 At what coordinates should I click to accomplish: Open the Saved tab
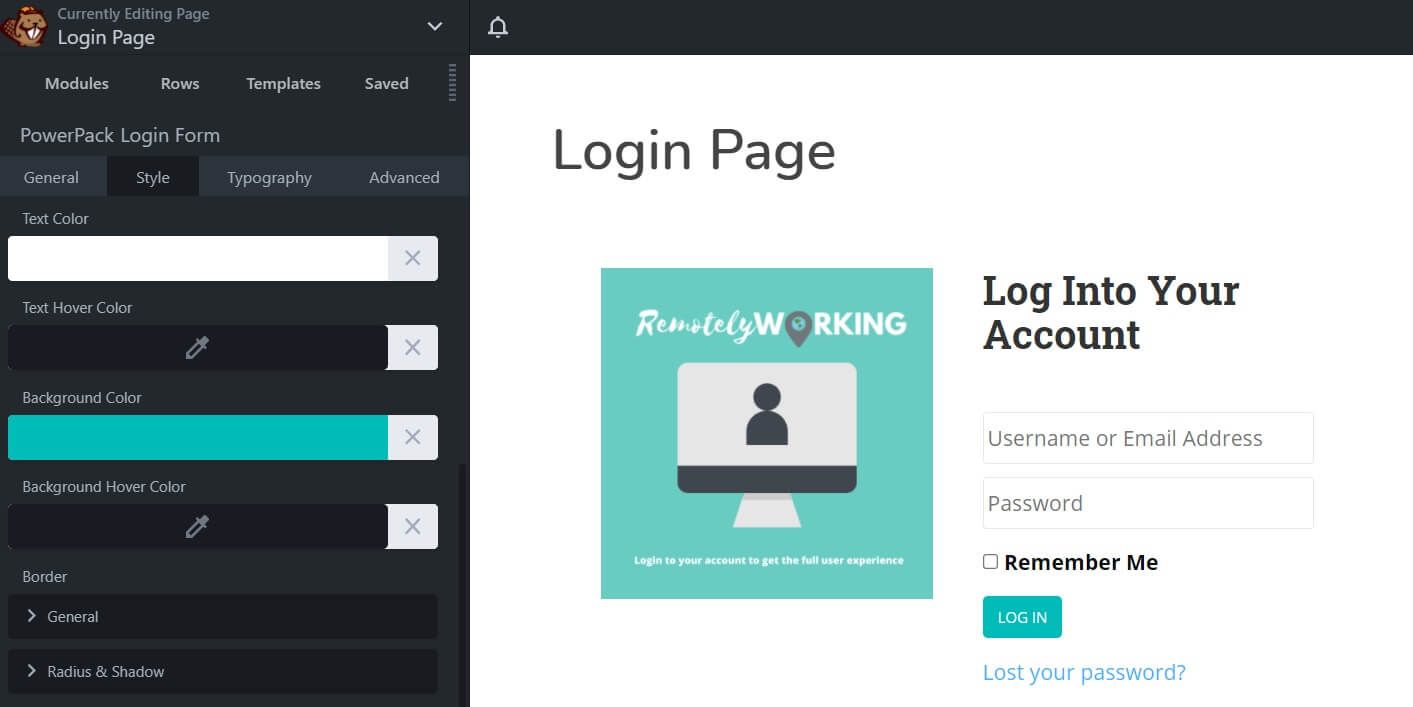(x=387, y=83)
